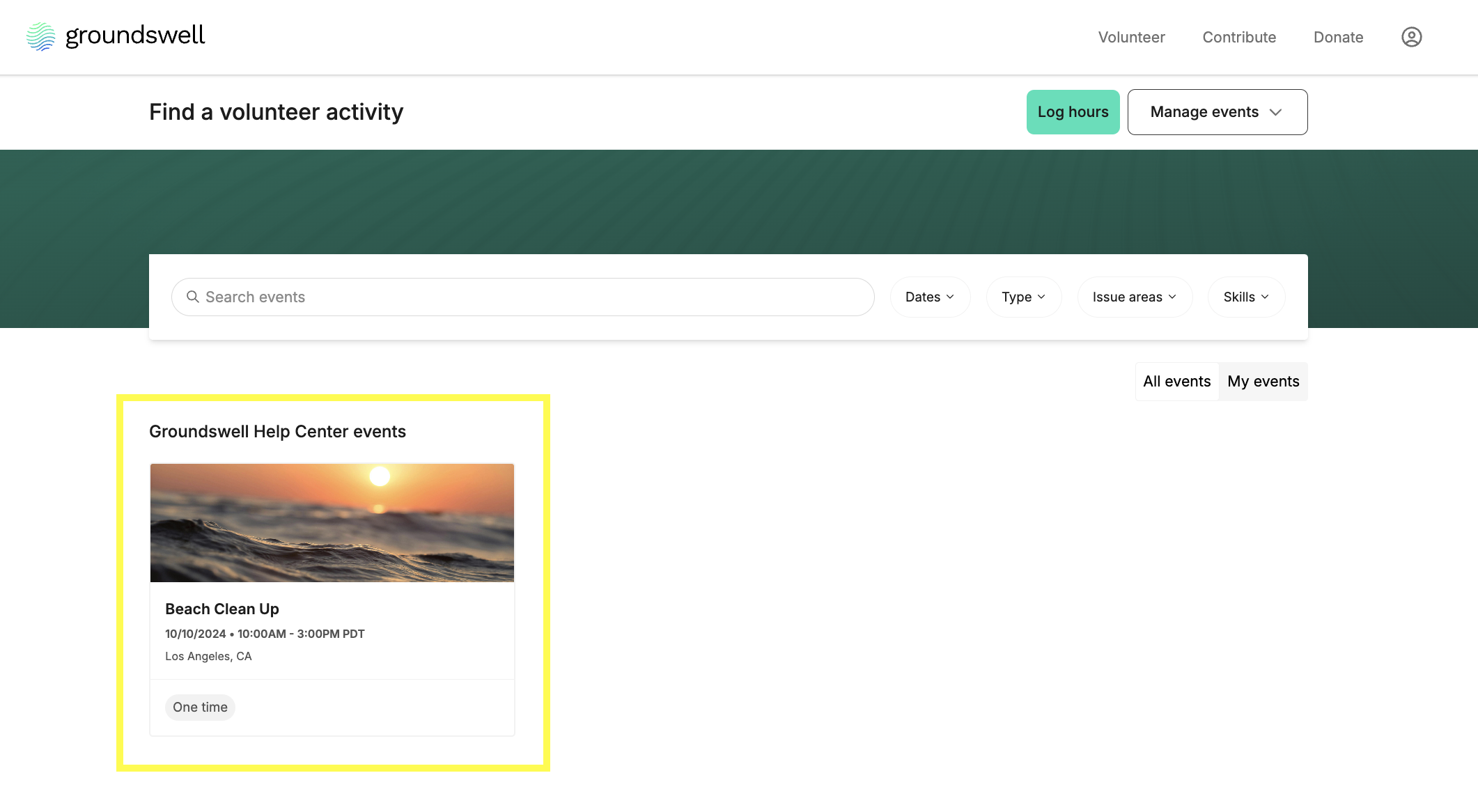Open the Skills filter dropdown
This screenshot has width=1478, height=812.
tap(1245, 297)
